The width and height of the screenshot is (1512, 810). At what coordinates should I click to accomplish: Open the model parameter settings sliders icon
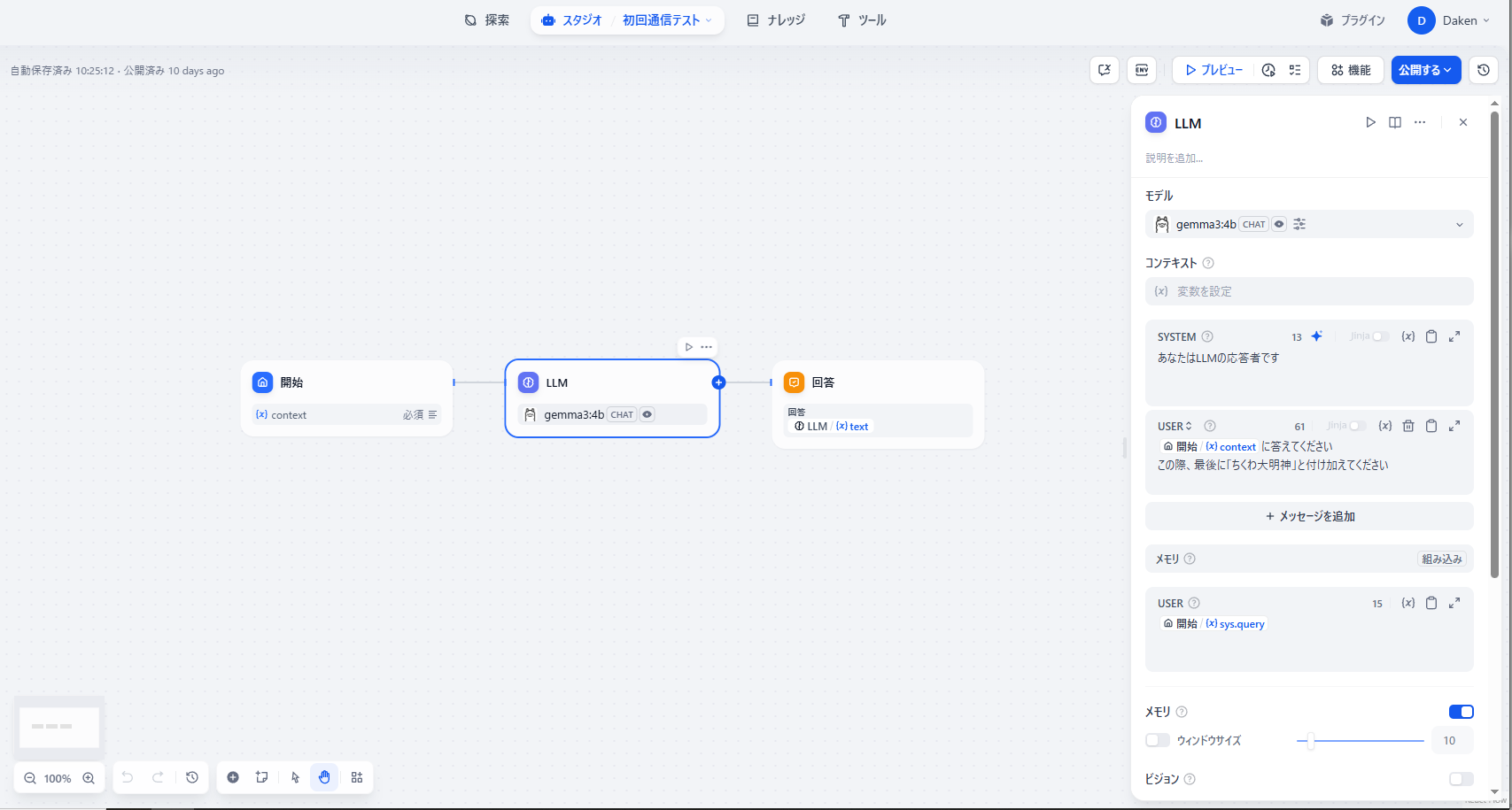coord(1299,224)
